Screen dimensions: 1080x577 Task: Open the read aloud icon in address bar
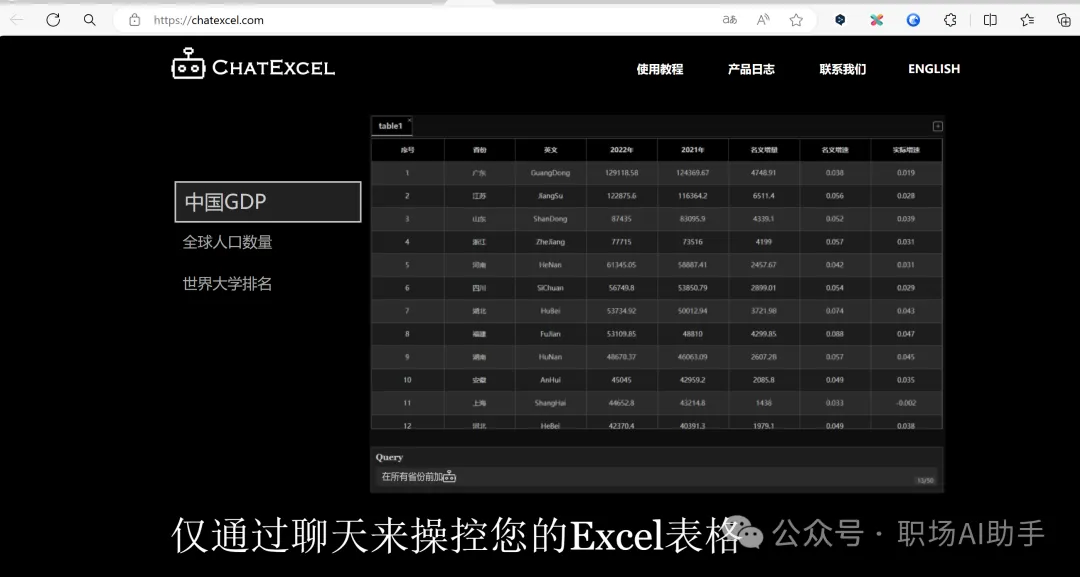[763, 20]
